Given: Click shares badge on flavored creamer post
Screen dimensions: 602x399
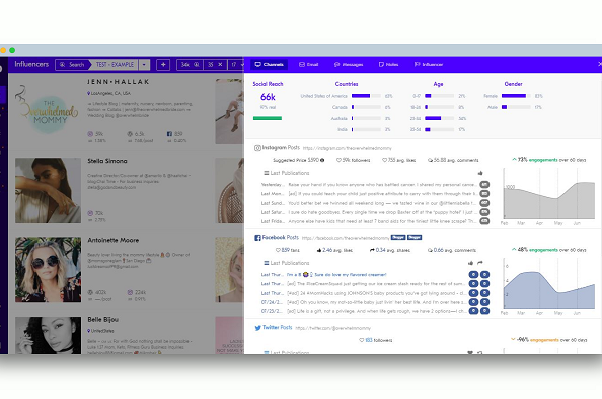Looking at the screenshot, I should pyautogui.click(x=485, y=275).
